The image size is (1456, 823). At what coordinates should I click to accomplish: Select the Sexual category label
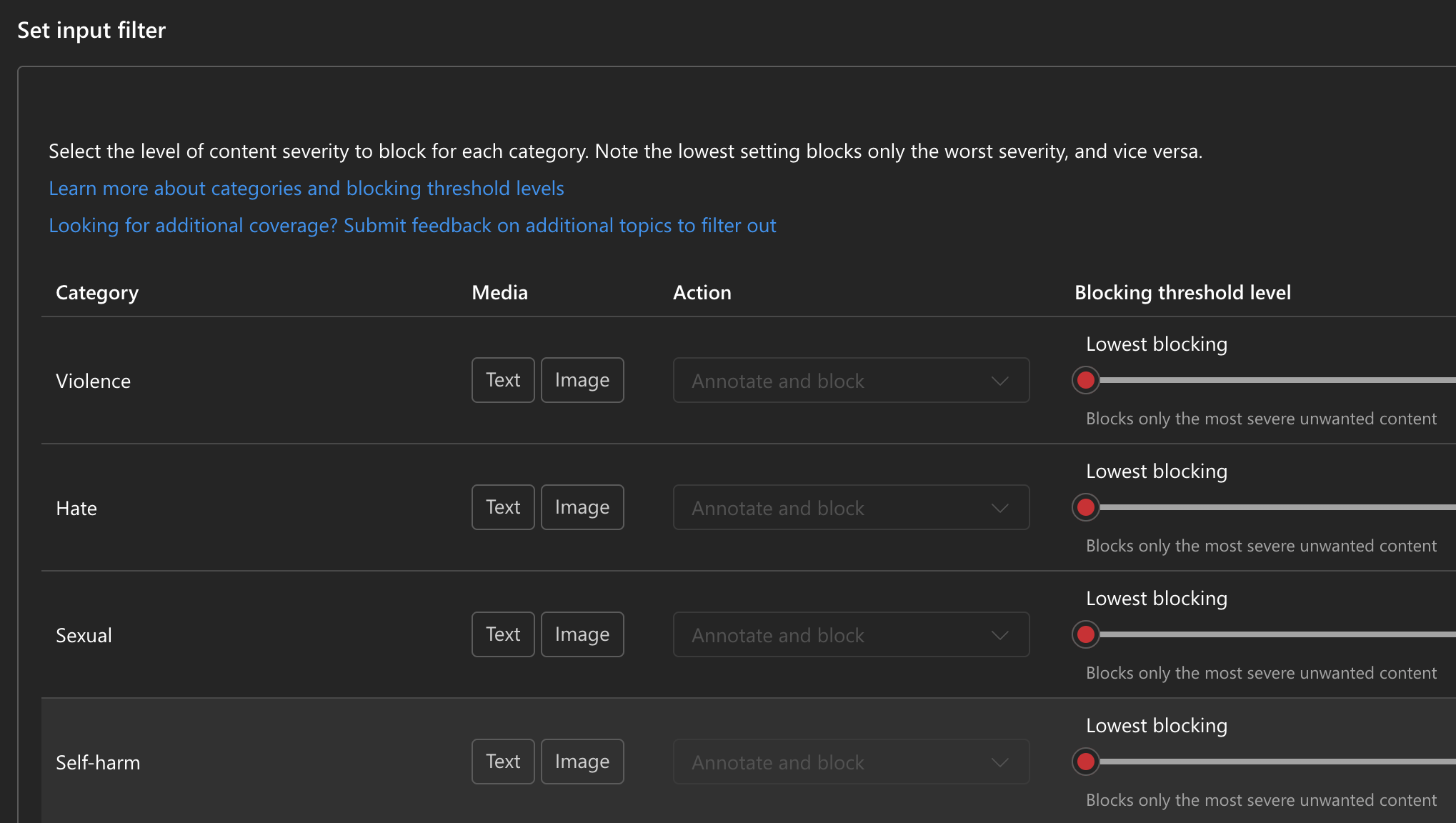click(x=84, y=635)
